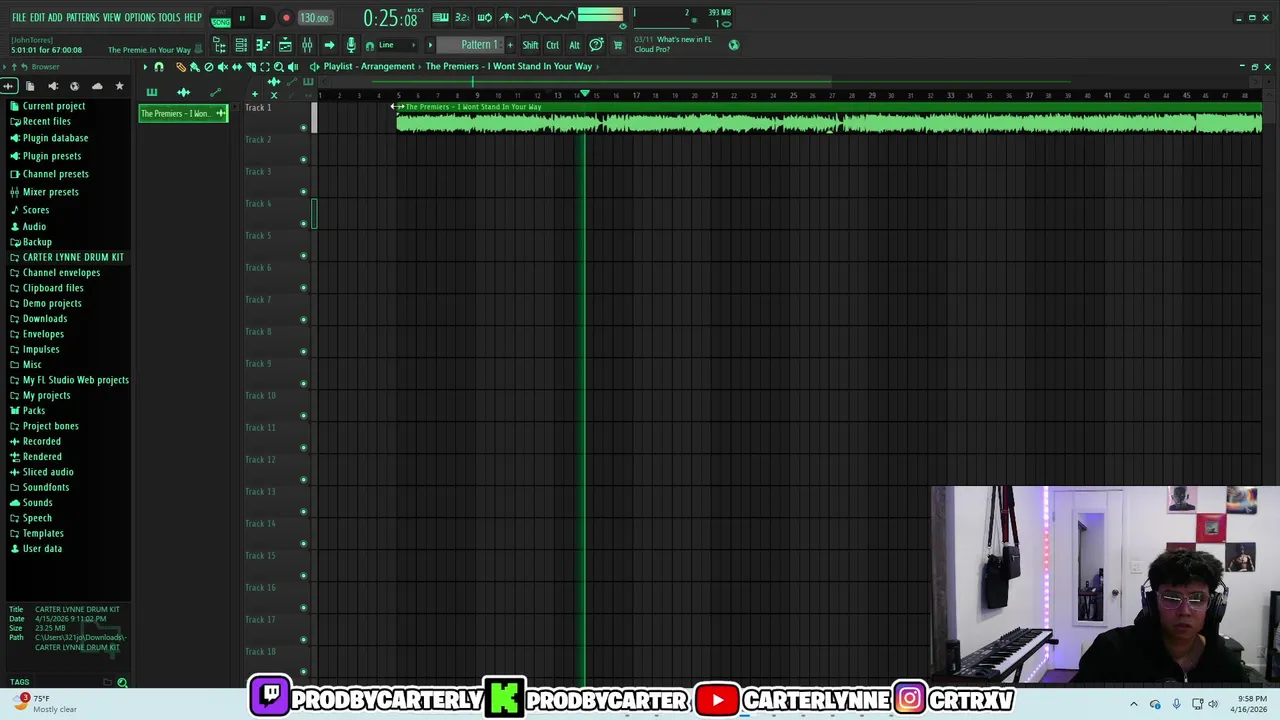Click the record transport button
Viewport: 1280px width, 720px height.
[x=286, y=18]
